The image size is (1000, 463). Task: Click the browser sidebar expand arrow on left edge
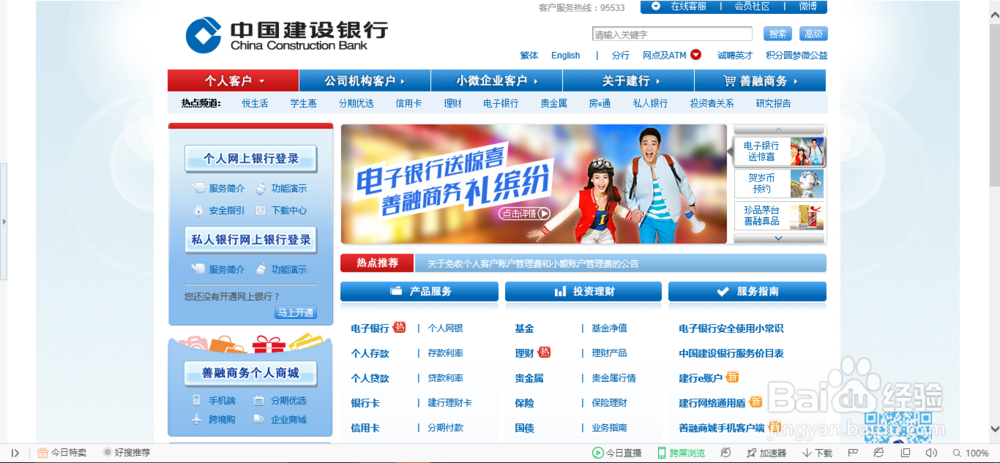pyautogui.click(x=4, y=221)
